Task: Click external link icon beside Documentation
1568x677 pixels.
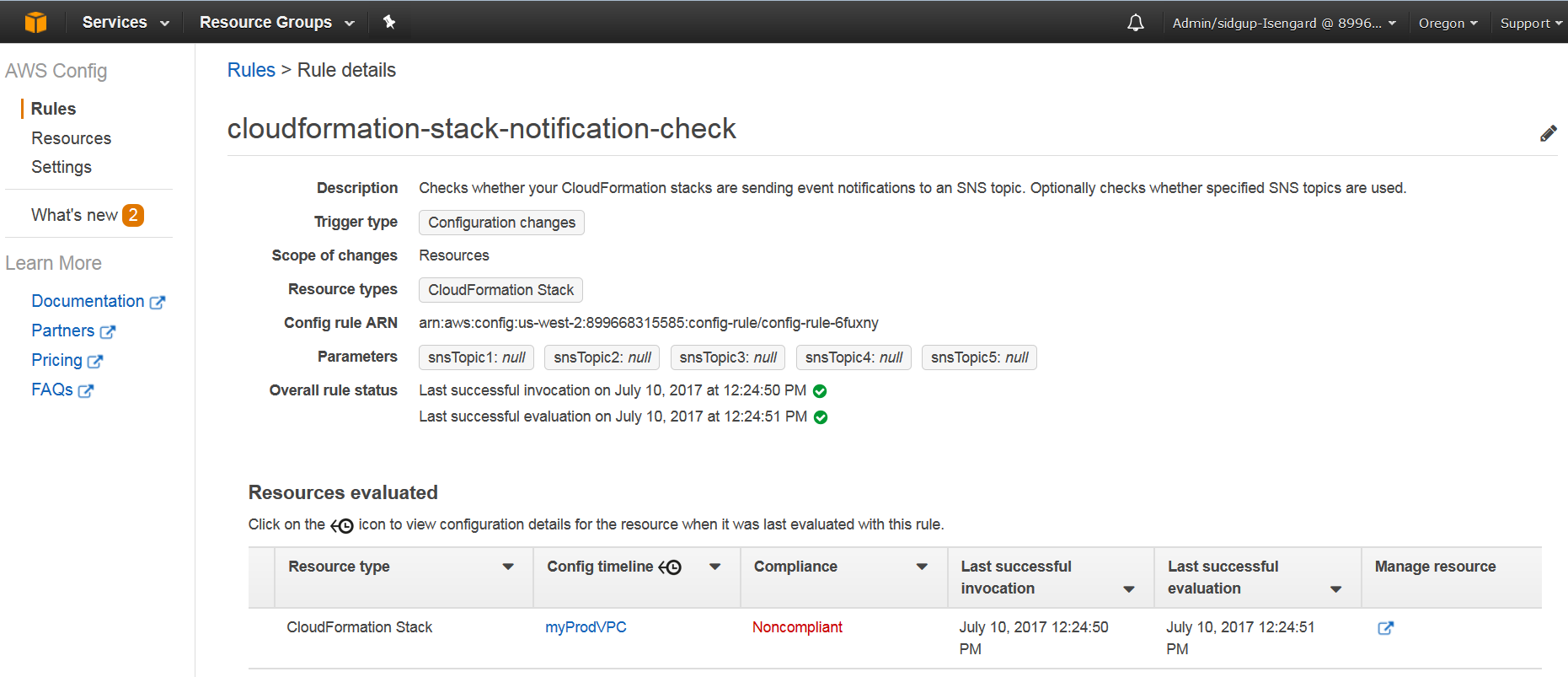Action: click(x=158, y=302)
